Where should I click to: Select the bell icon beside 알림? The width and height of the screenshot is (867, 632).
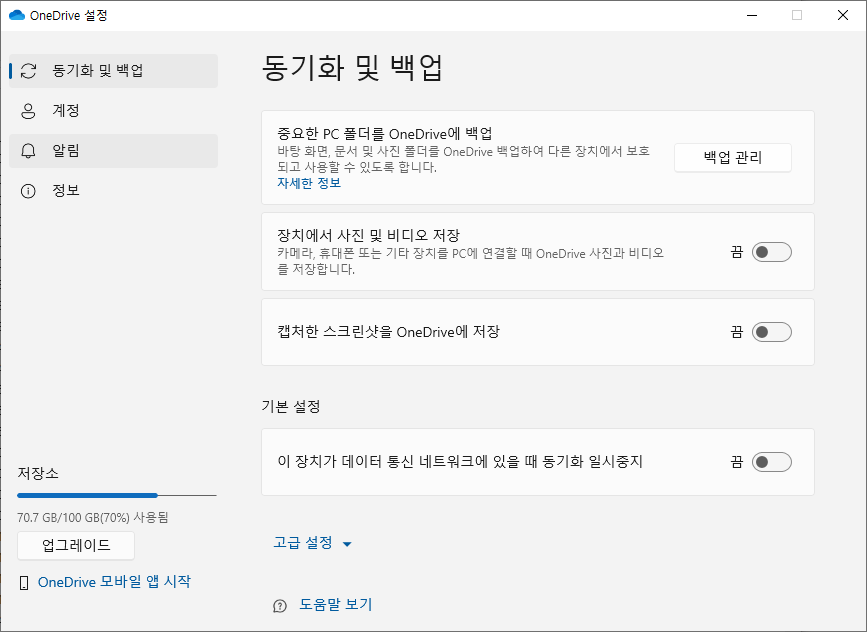pyautogui.click(x=29, y=150)
